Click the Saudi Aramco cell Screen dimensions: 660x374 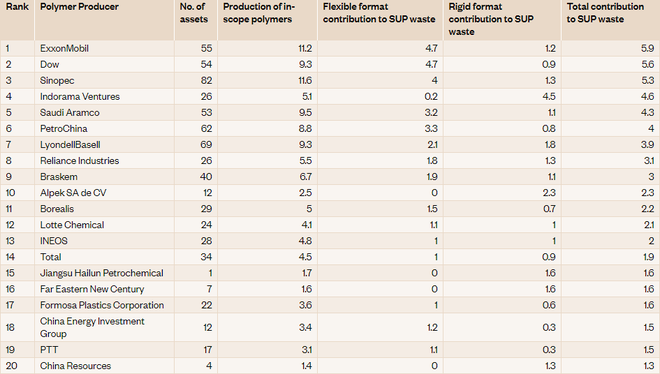tap(69, 112)
